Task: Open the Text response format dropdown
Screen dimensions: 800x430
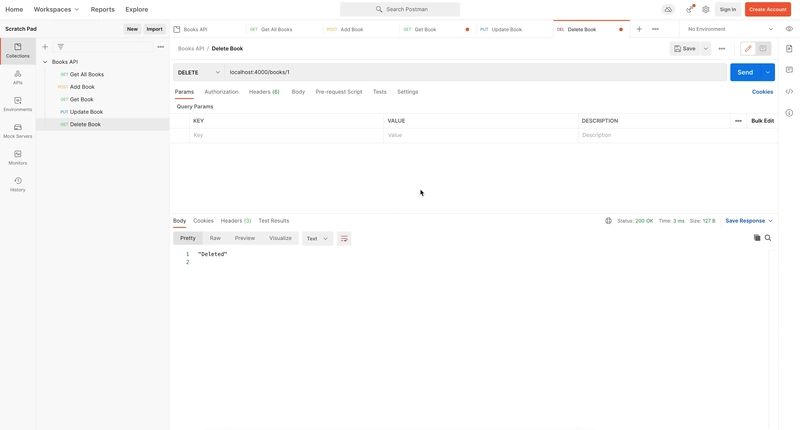Action: [x=317, y=238]
